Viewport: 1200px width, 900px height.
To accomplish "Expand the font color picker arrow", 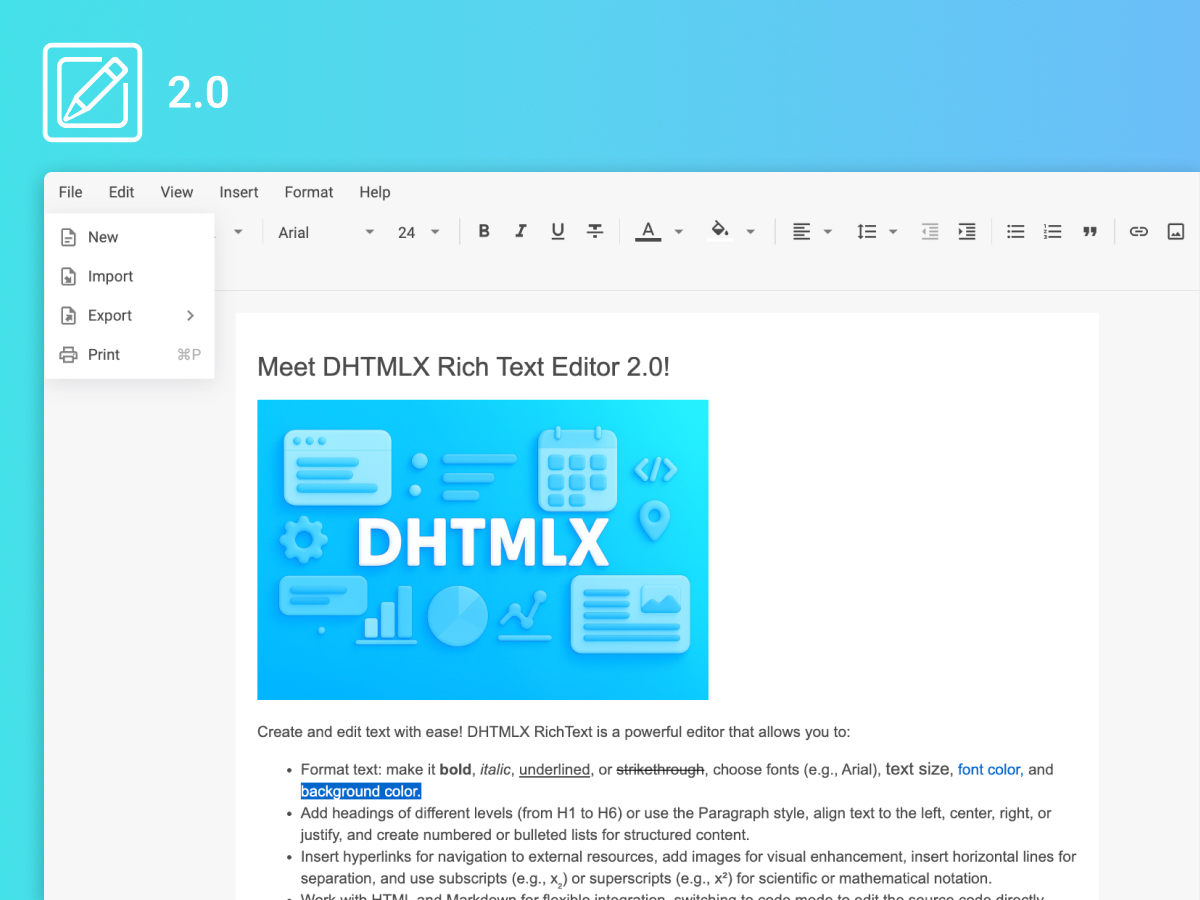I will coord(679,232).
